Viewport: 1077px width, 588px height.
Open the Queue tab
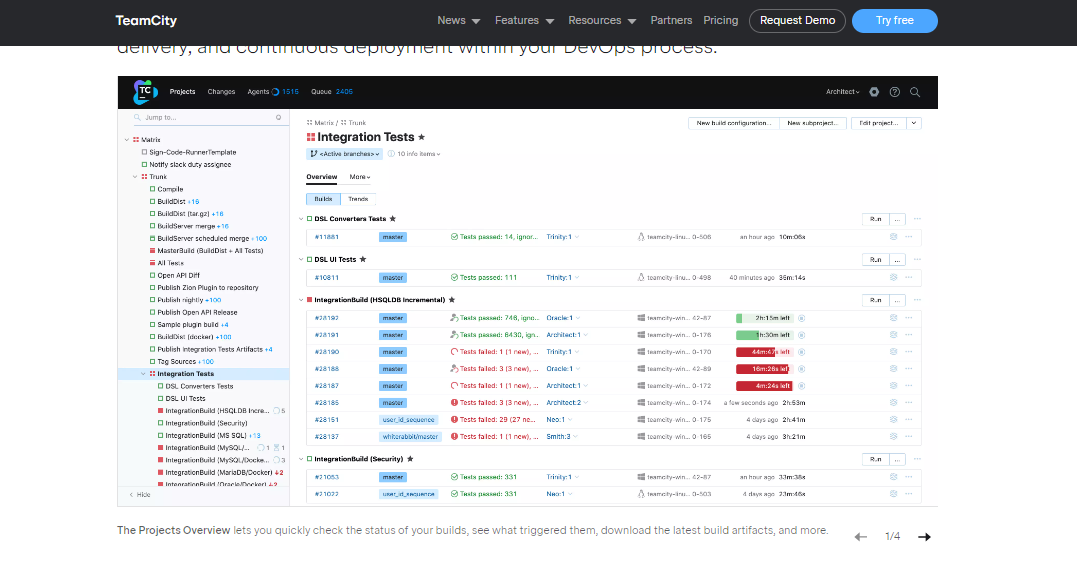(332, 92)
